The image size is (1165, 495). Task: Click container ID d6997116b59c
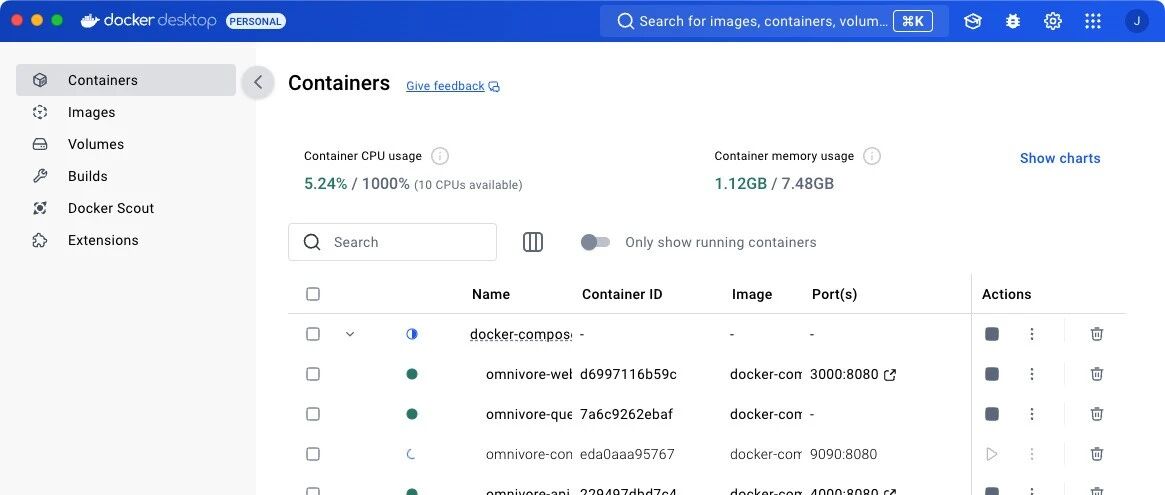[628, 374]
